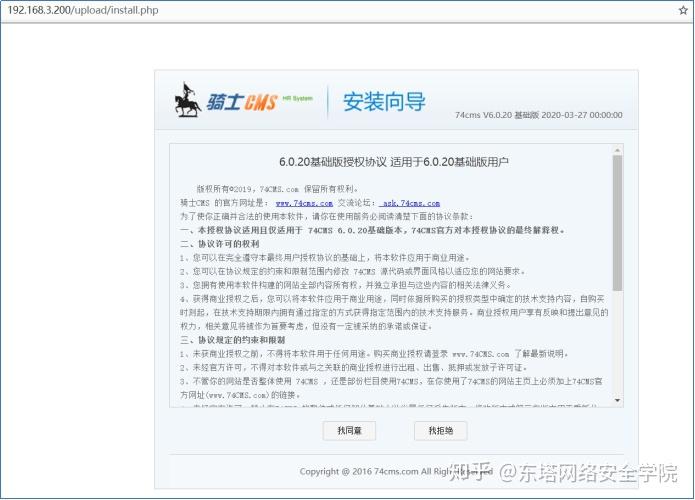Click the heading 二、协议许可的权利
Screen dimensions: 695x500
click(x=219, y=244)
